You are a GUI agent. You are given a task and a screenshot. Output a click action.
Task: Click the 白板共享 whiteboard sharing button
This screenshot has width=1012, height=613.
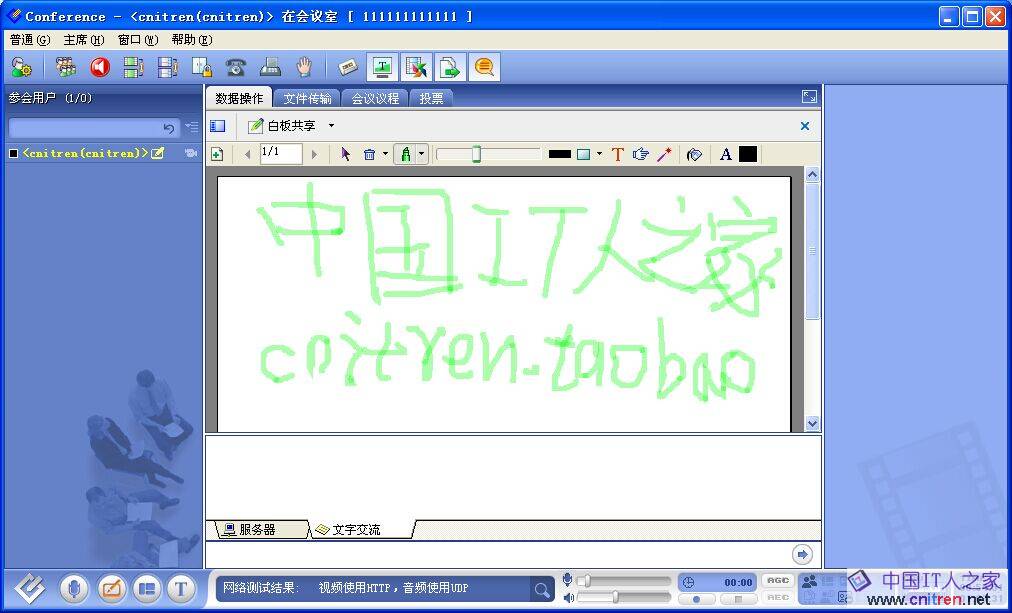point(283,126)
